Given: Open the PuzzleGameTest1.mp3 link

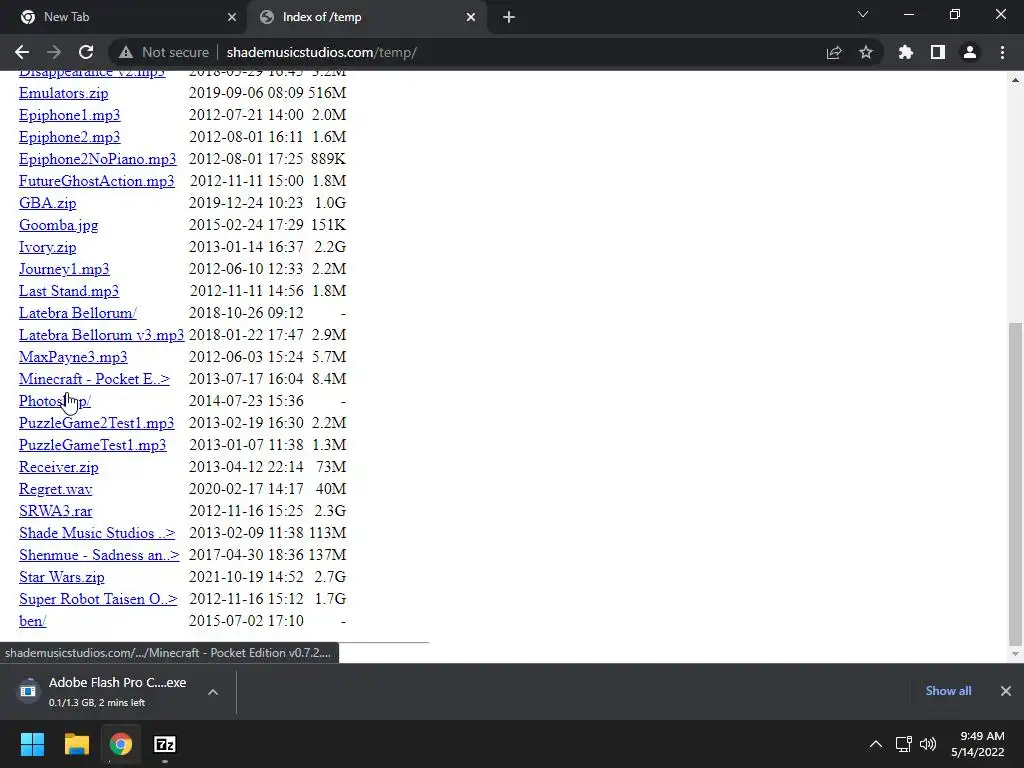Looking at the screenshot, I should [93, 445].
